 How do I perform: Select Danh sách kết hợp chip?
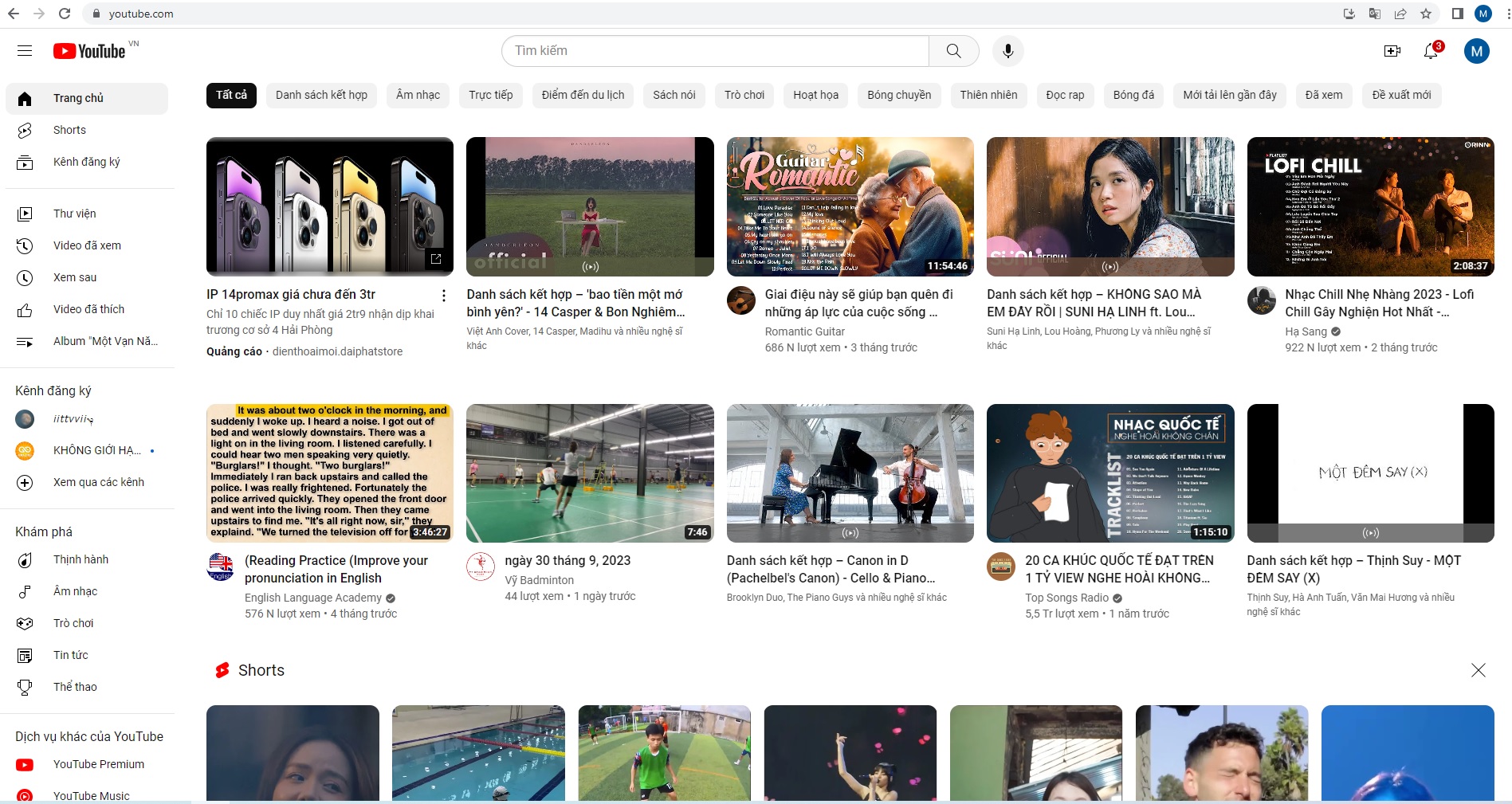coord(321,95)
